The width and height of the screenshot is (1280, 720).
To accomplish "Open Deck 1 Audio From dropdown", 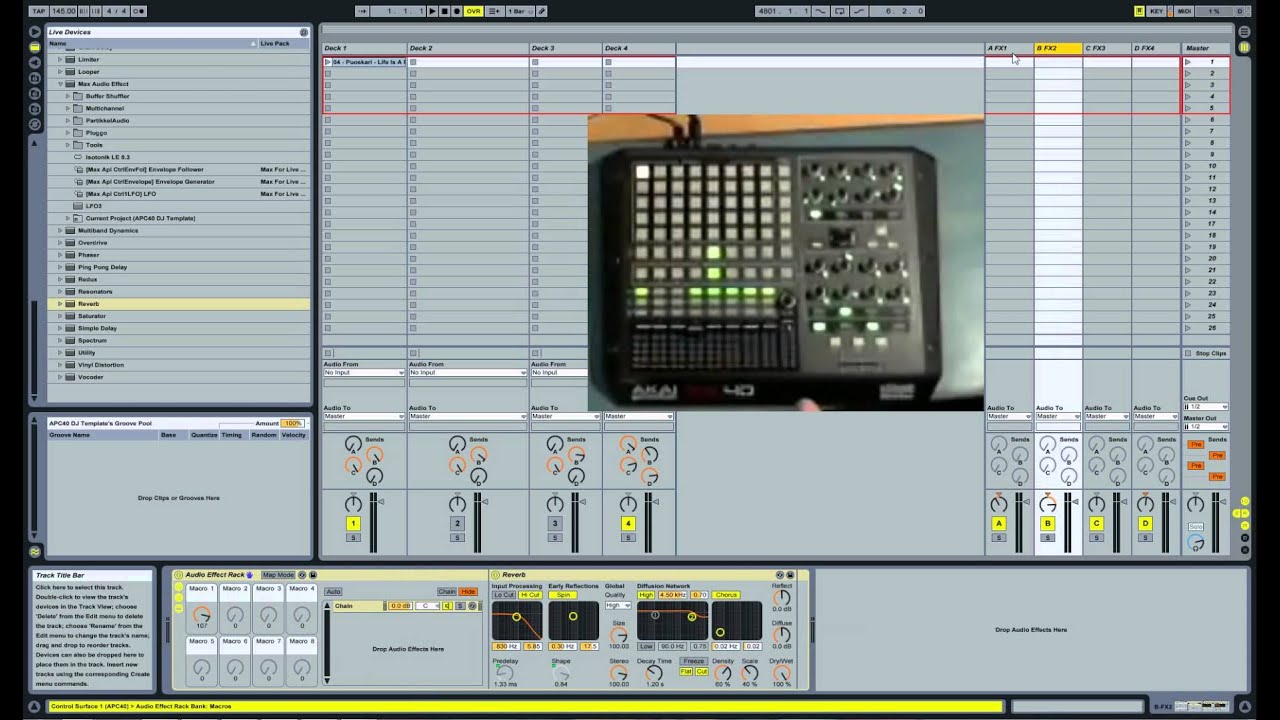I will click(x=364, y=372).
